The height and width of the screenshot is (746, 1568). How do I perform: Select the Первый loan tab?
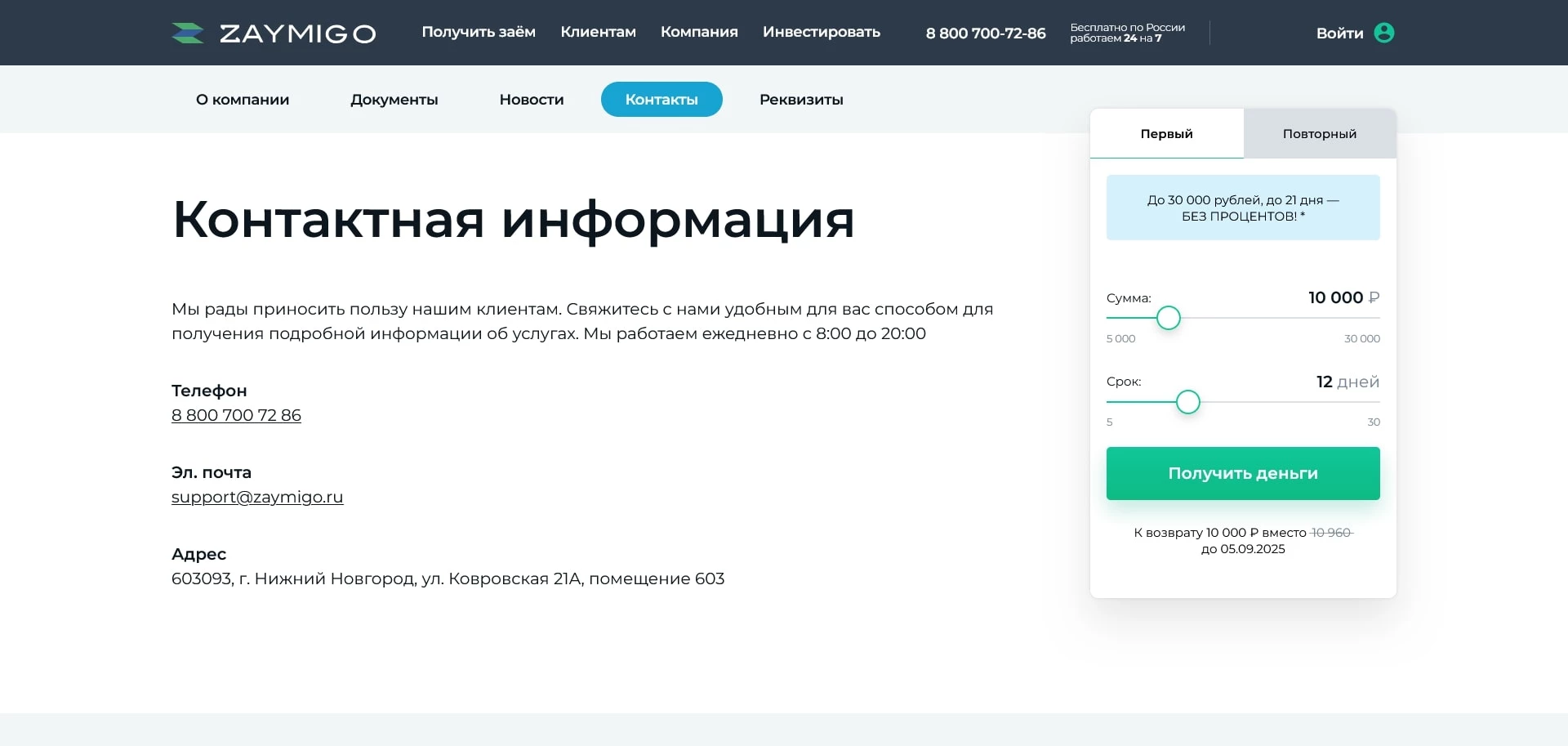[1166, 133]
